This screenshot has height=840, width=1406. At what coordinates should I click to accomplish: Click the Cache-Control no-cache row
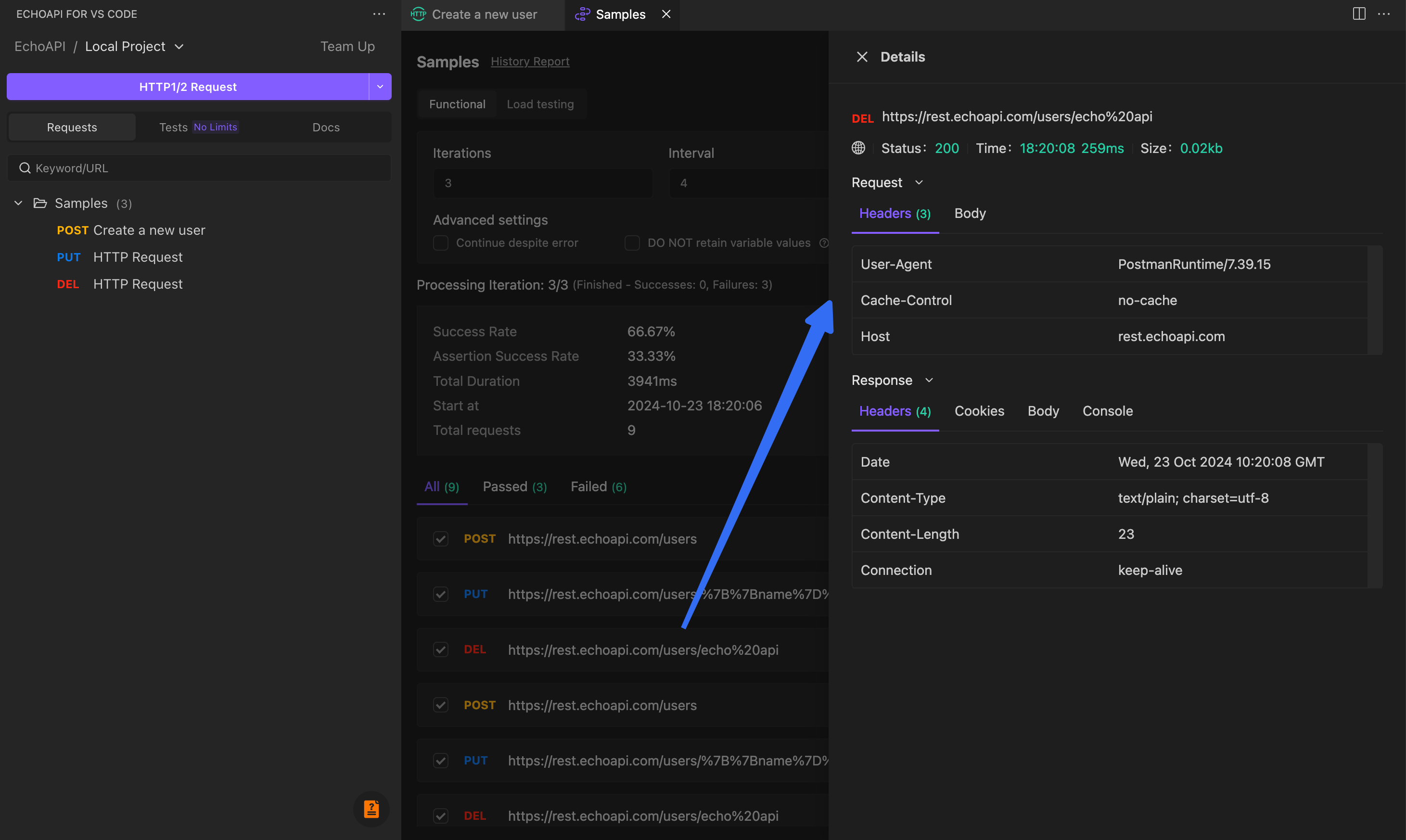tap(1110, 300)
